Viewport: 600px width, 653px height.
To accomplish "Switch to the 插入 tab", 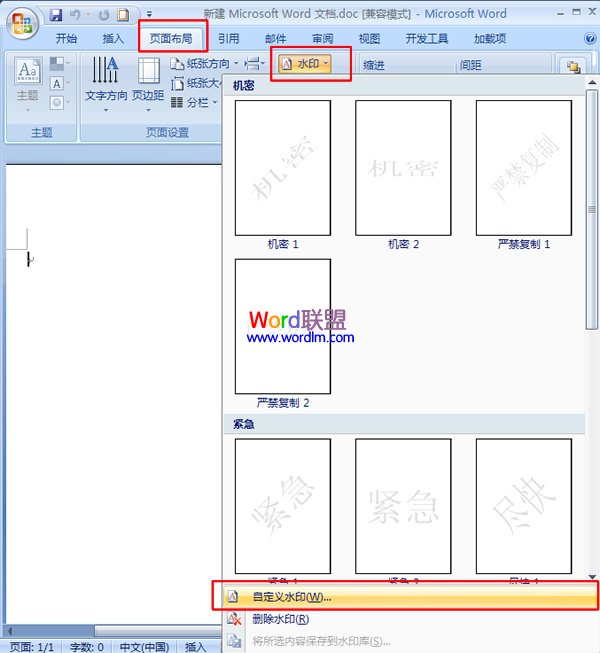I will click(x=113, y=39).
